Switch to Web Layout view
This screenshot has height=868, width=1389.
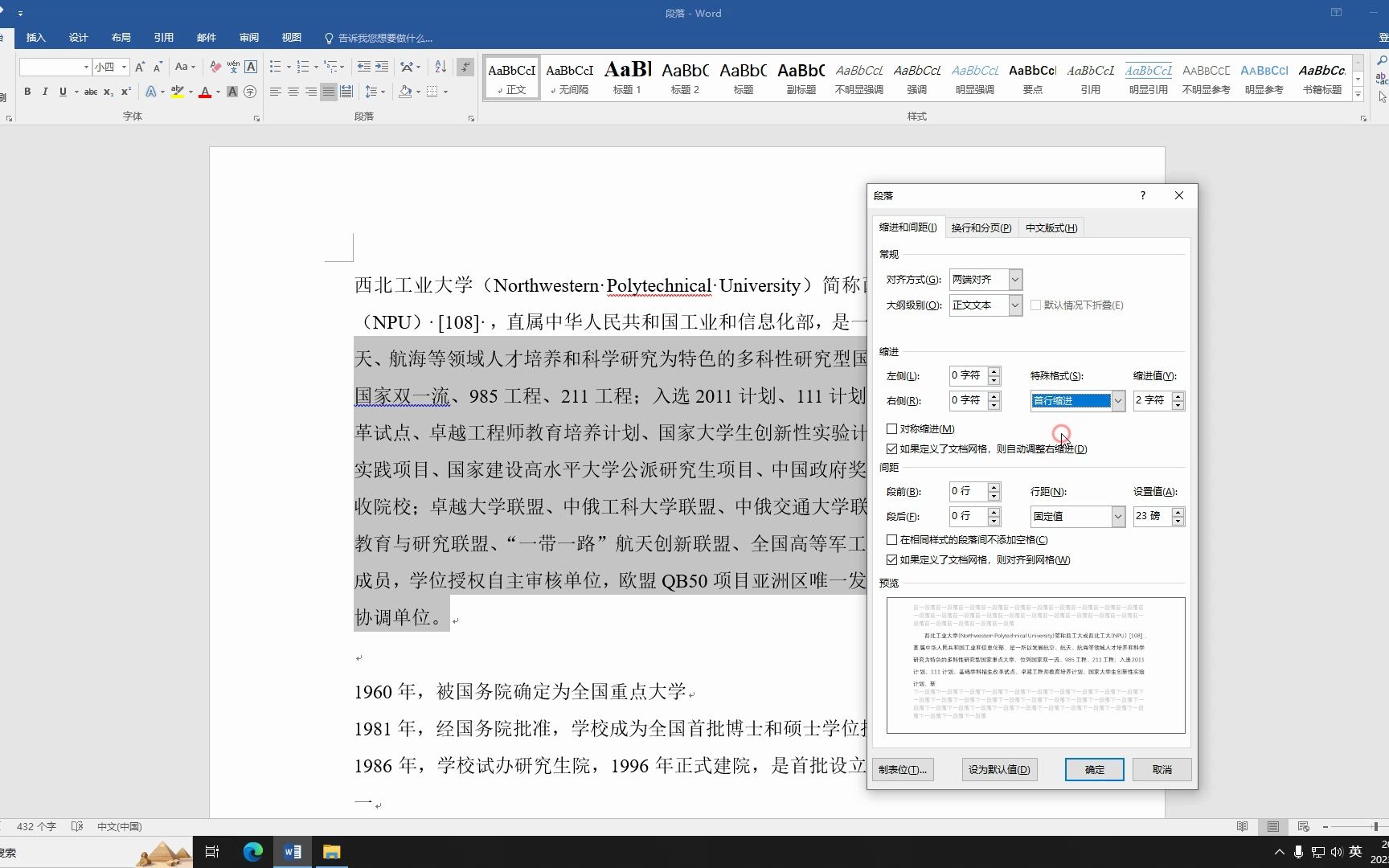tap(1304, 826)
